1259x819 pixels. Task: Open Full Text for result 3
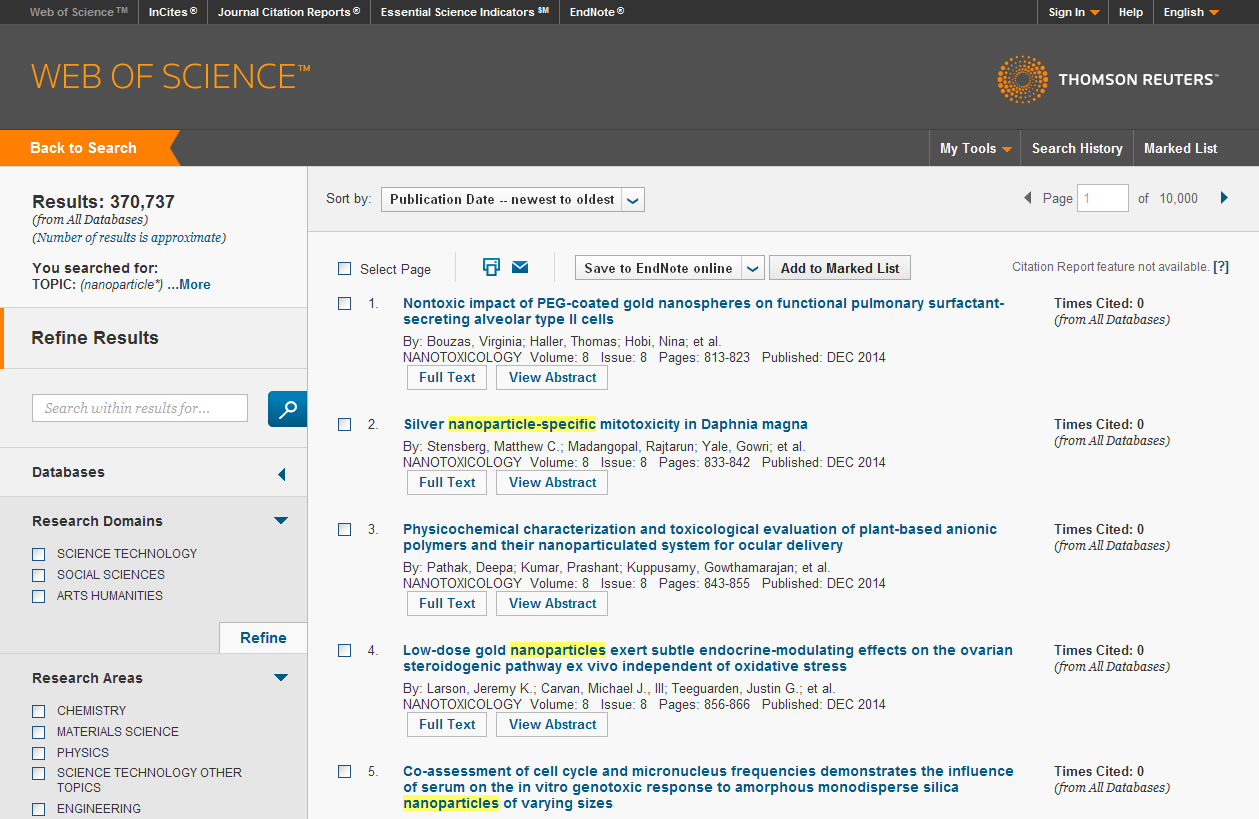(447, 604)
